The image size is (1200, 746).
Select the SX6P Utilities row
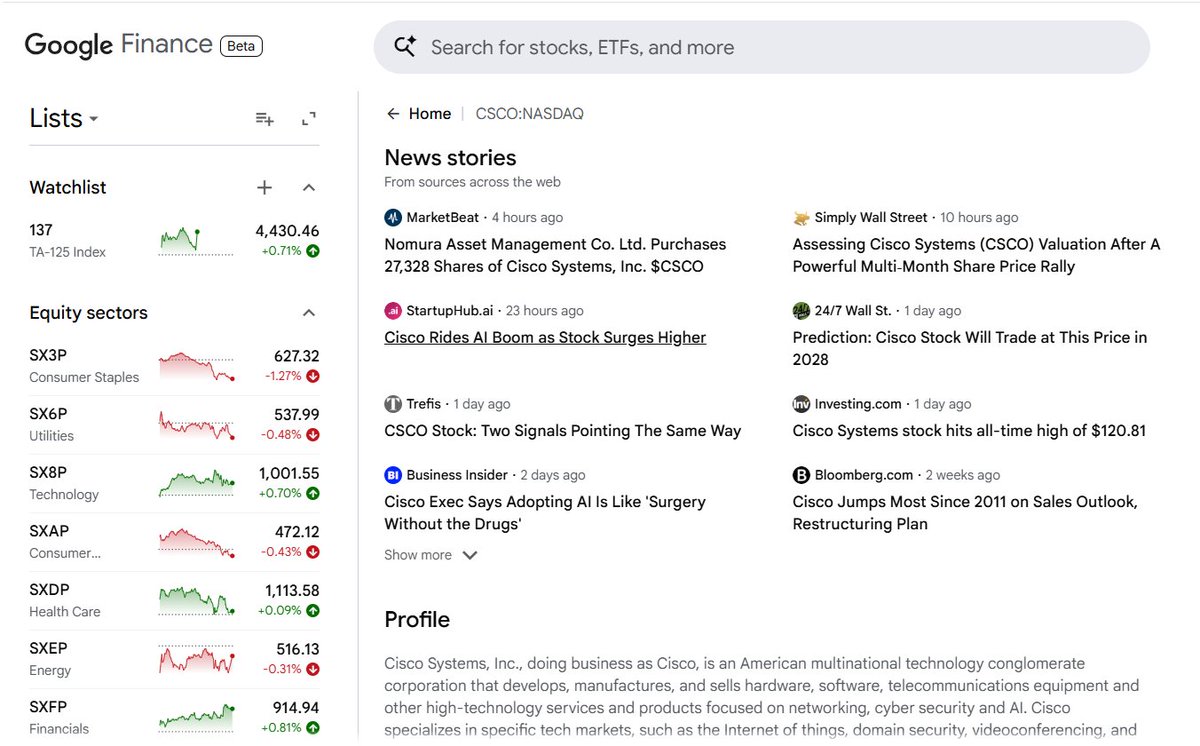click(174, 425)
